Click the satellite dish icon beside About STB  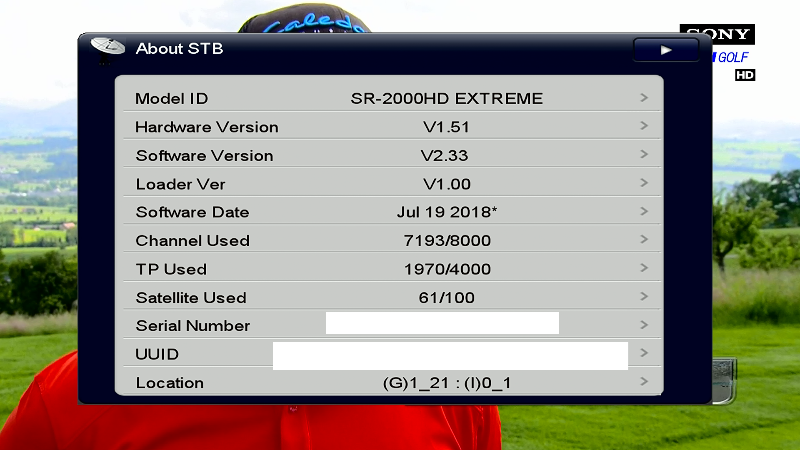tap(107, 48)
